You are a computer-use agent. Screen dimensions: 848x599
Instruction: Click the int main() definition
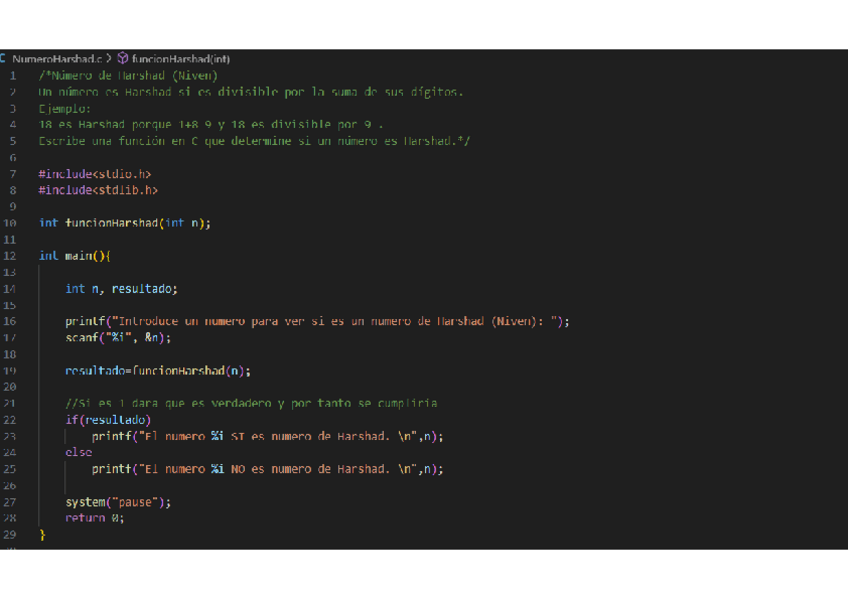[x=75, y=256]
